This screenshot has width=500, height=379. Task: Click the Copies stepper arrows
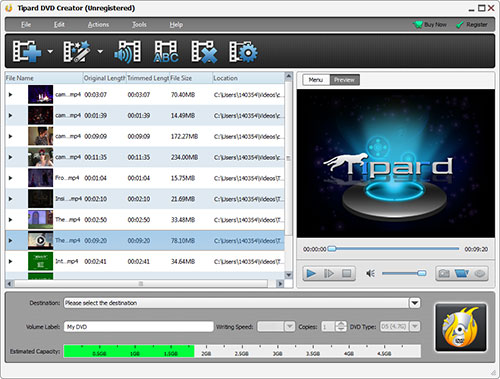pyautogui.click(x=341, y=326)
